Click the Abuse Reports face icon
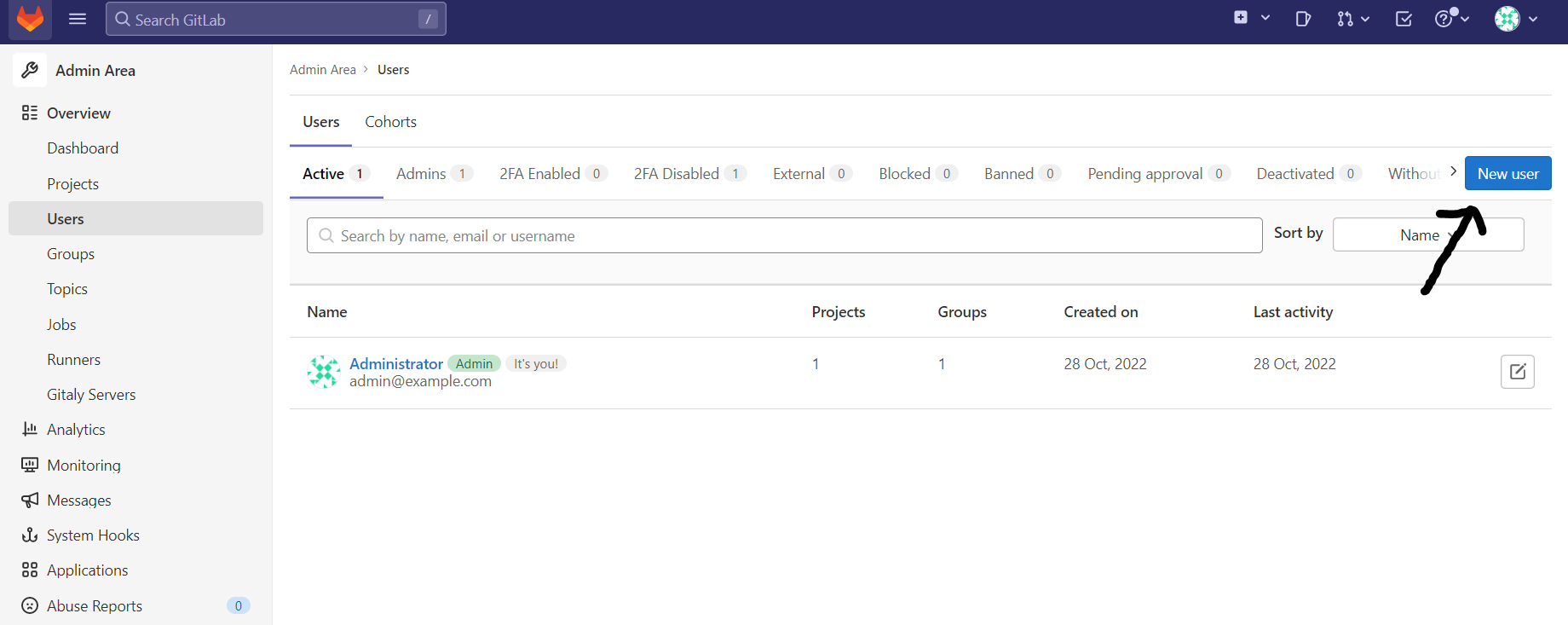Image resolution: width=1568 pixels, height=625 pixels. click(30, 605)
